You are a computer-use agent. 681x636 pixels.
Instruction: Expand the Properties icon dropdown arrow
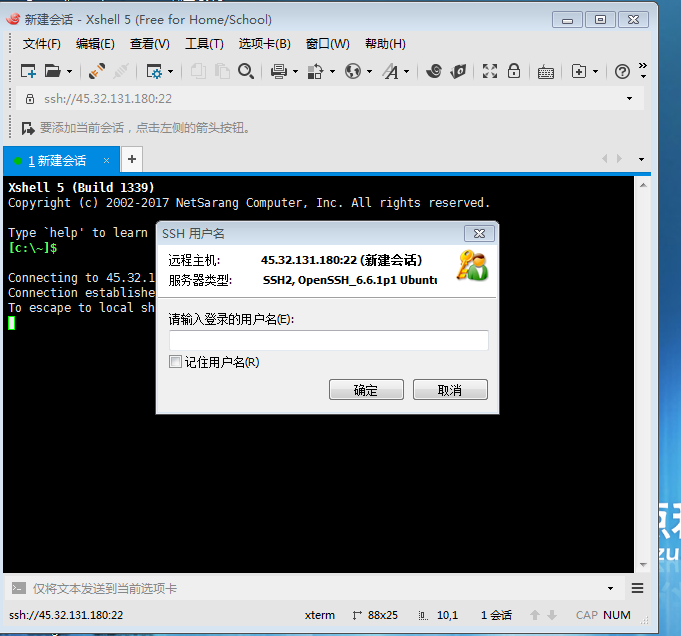click(x=170, y=72)
